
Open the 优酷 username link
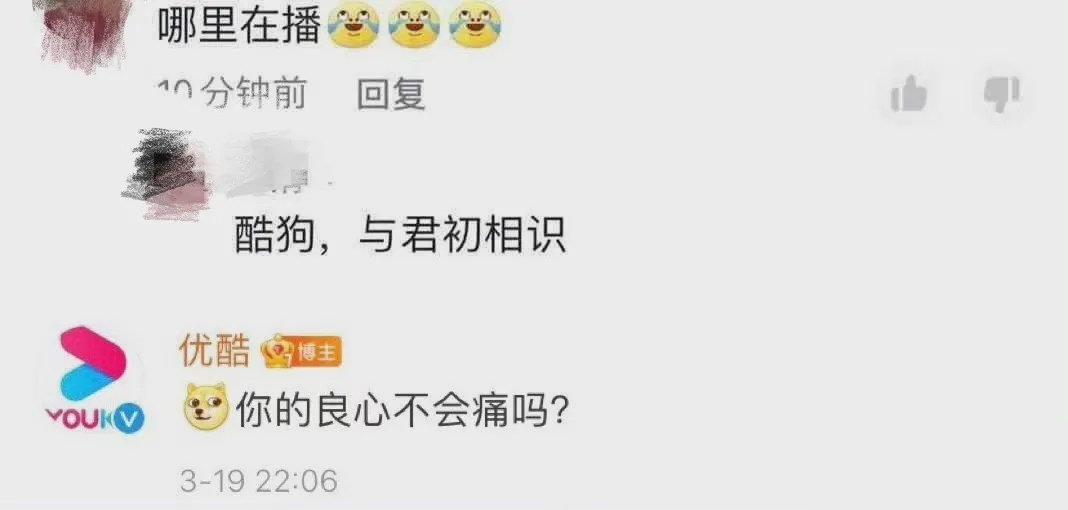(215, 351)
